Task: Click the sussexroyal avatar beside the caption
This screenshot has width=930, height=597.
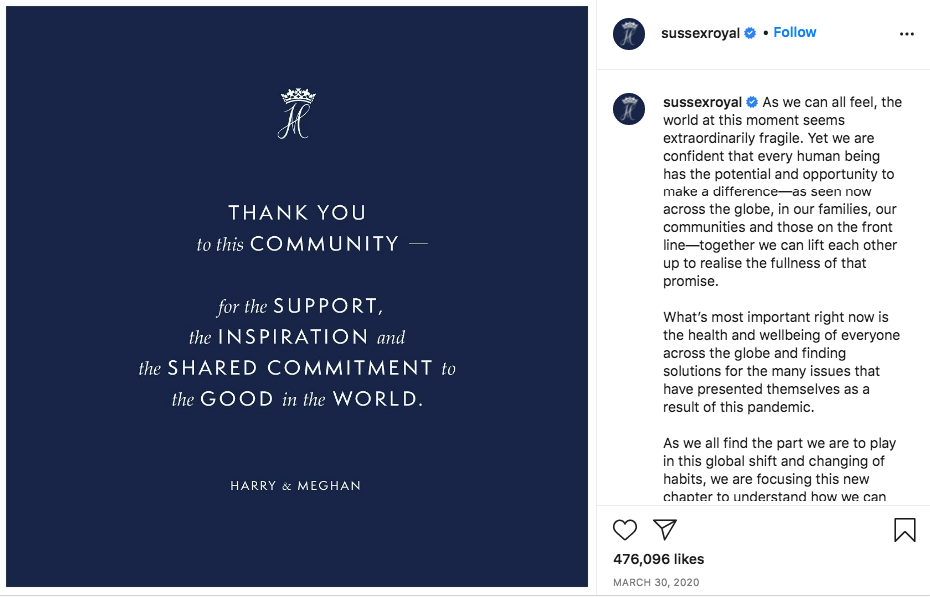Action: pyautogui.click(x=629, y=109)
